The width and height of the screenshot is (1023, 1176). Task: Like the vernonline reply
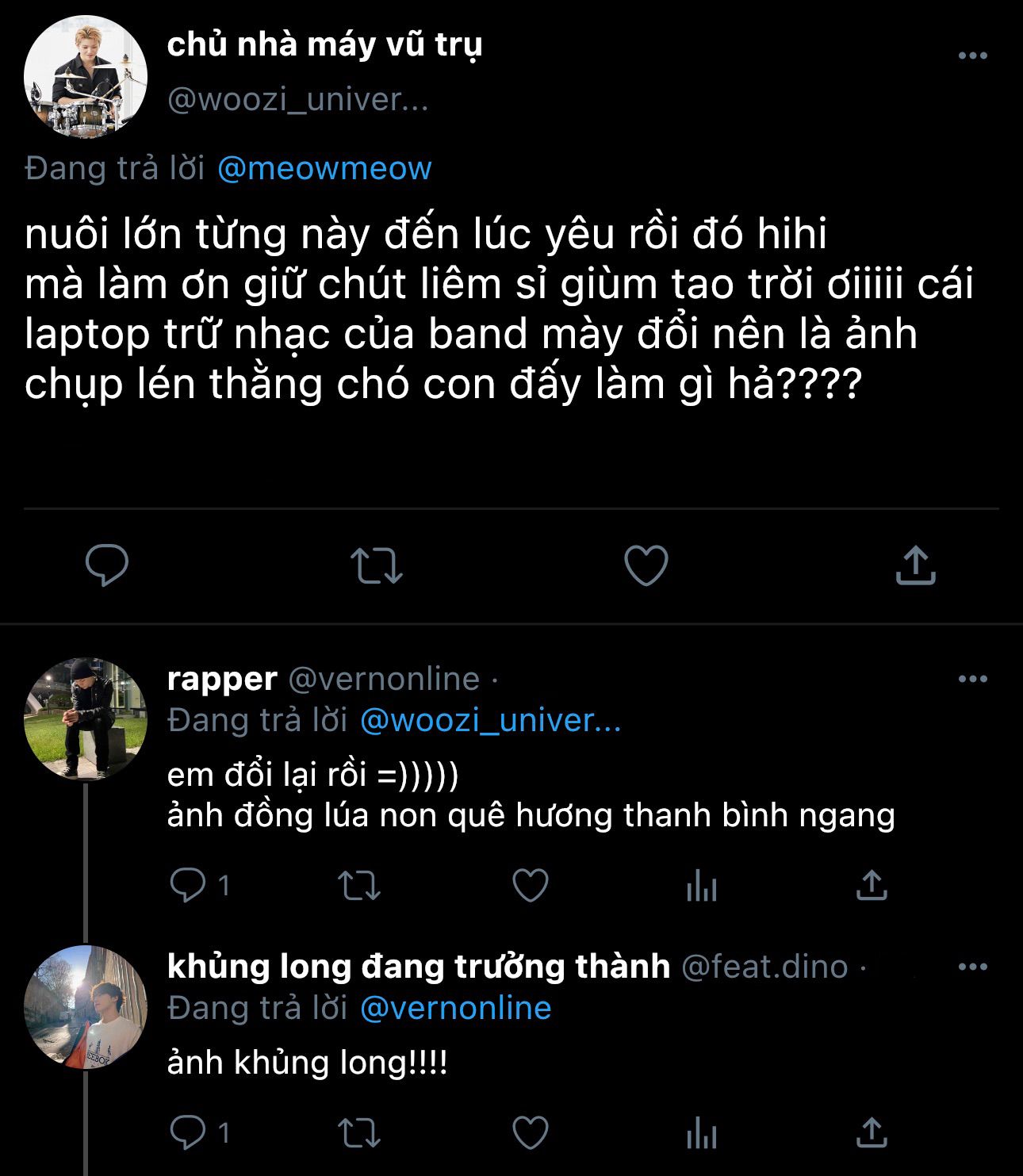click(x=531, y=886)
